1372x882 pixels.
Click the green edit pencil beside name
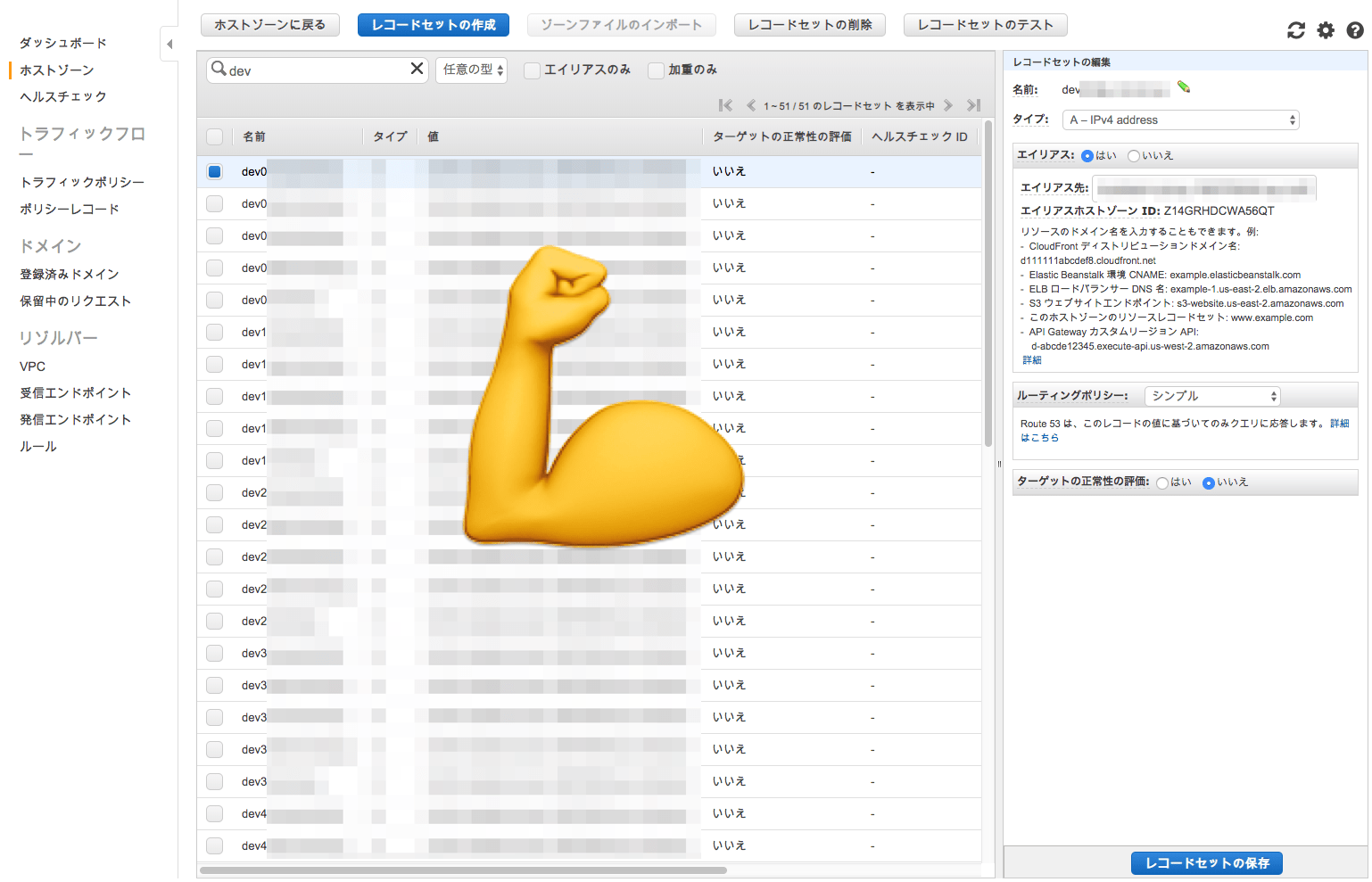tap(1184, 87)
